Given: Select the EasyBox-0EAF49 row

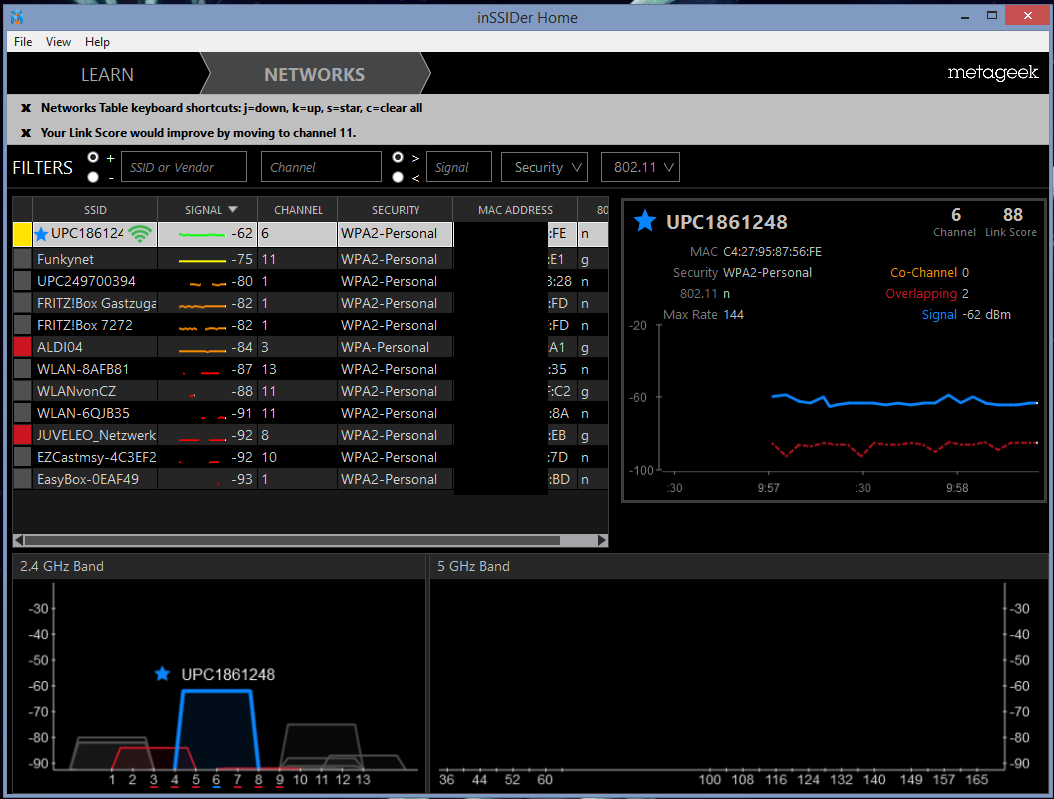Looking at the screenshot, I should 311,479.
